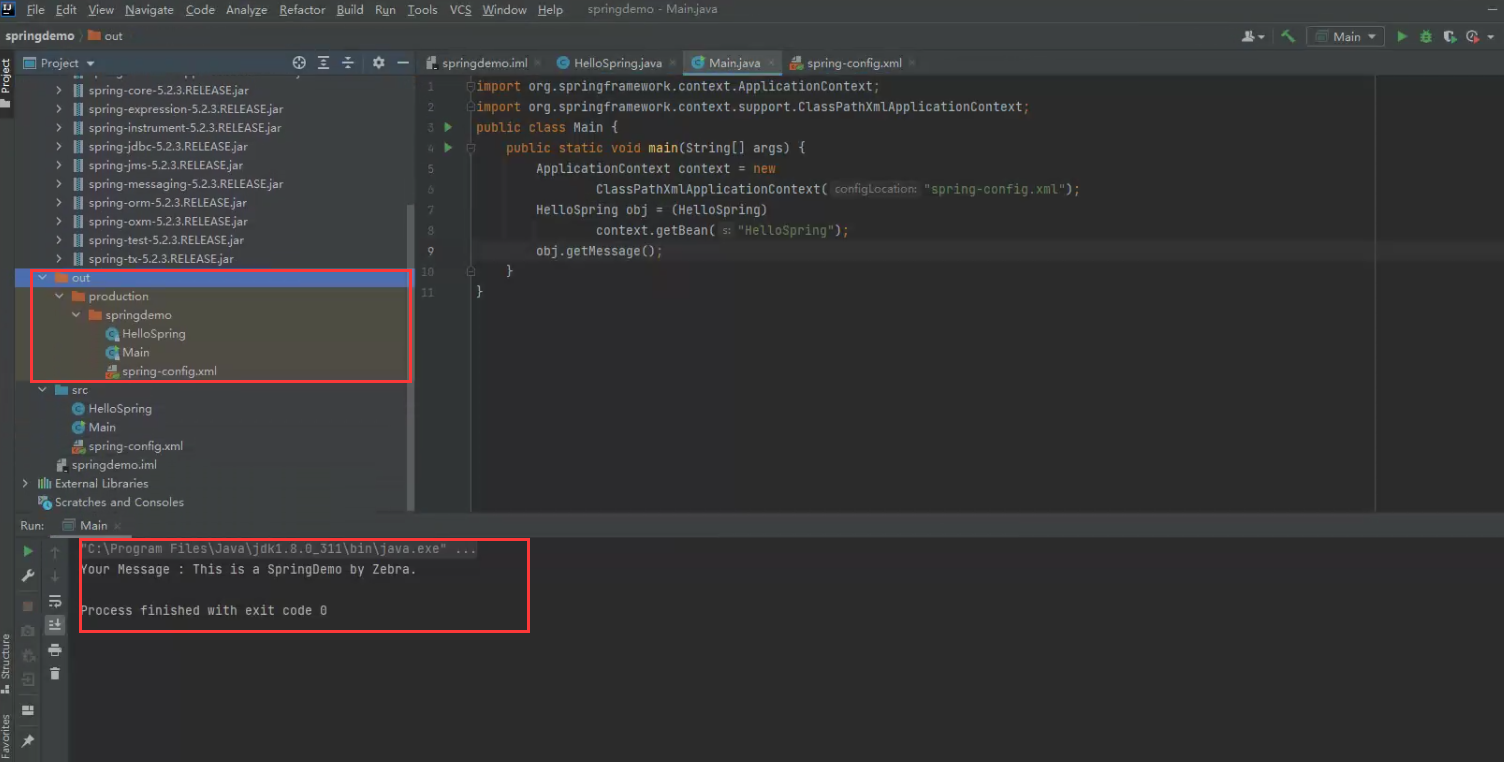Expand all in the Project panel toolbar
This screenshot has width=1504, height=762.
click(x=324, y=62)
